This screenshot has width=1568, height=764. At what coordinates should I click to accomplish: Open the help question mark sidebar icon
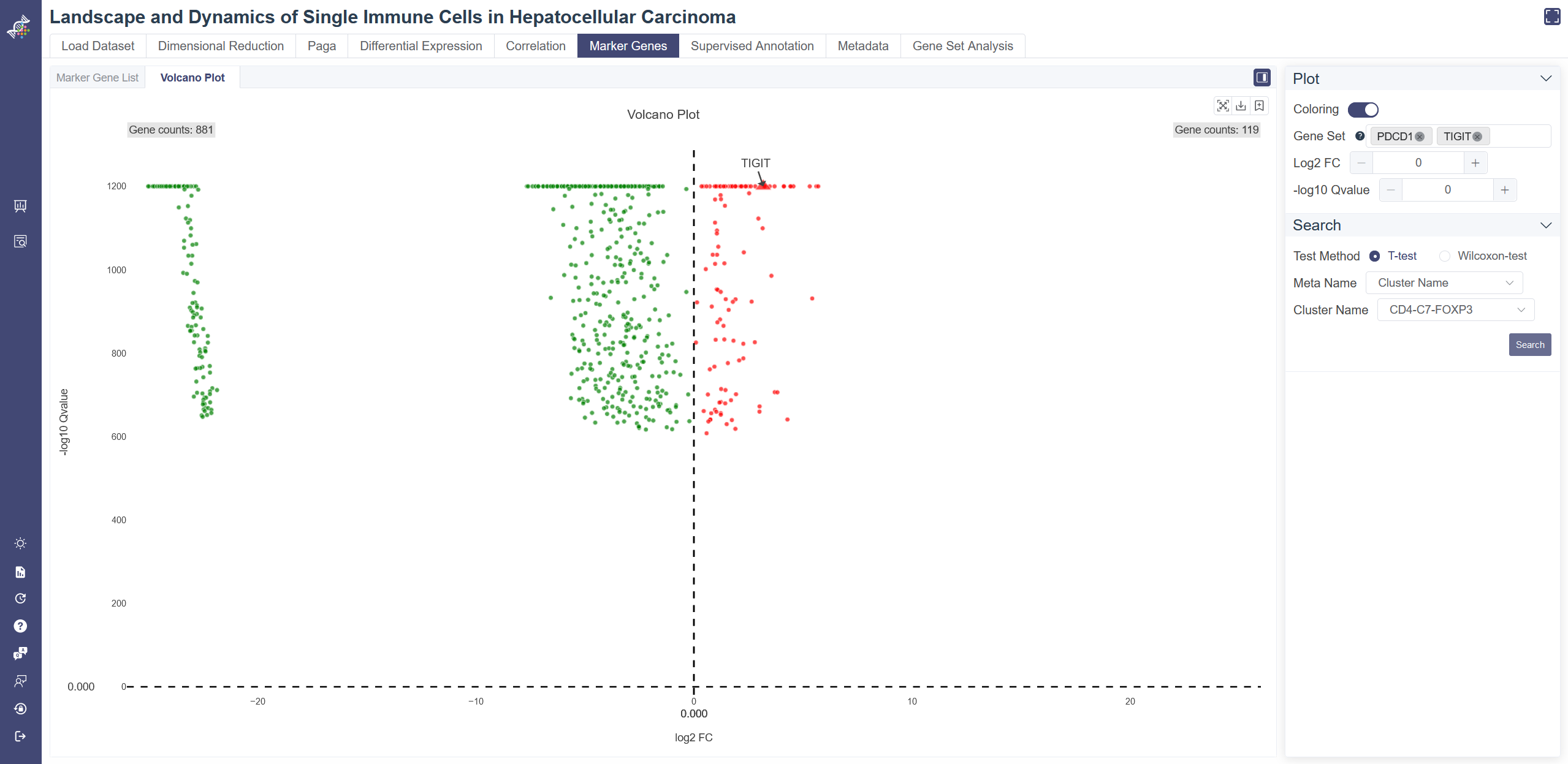pos(20,626)
